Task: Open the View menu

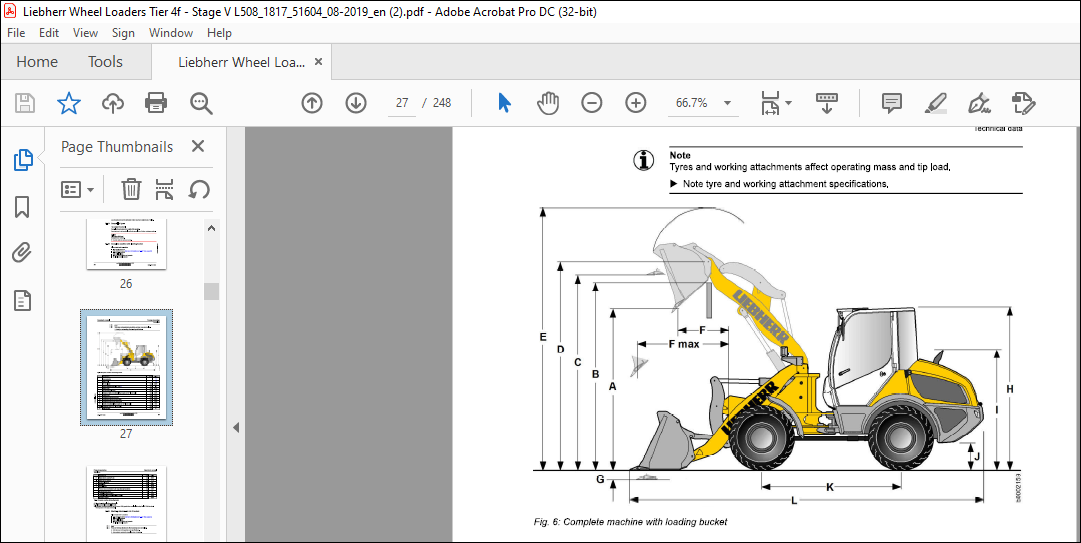Action: click(x=85, y=32)
